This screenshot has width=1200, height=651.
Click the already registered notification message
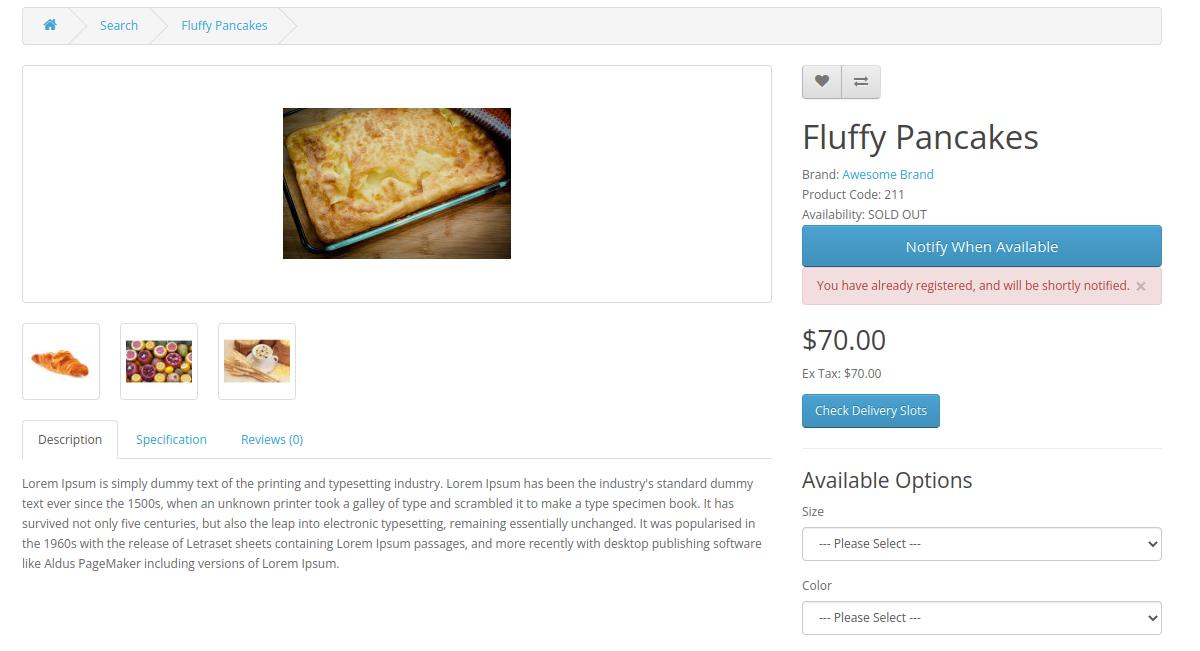click(970, 285)
